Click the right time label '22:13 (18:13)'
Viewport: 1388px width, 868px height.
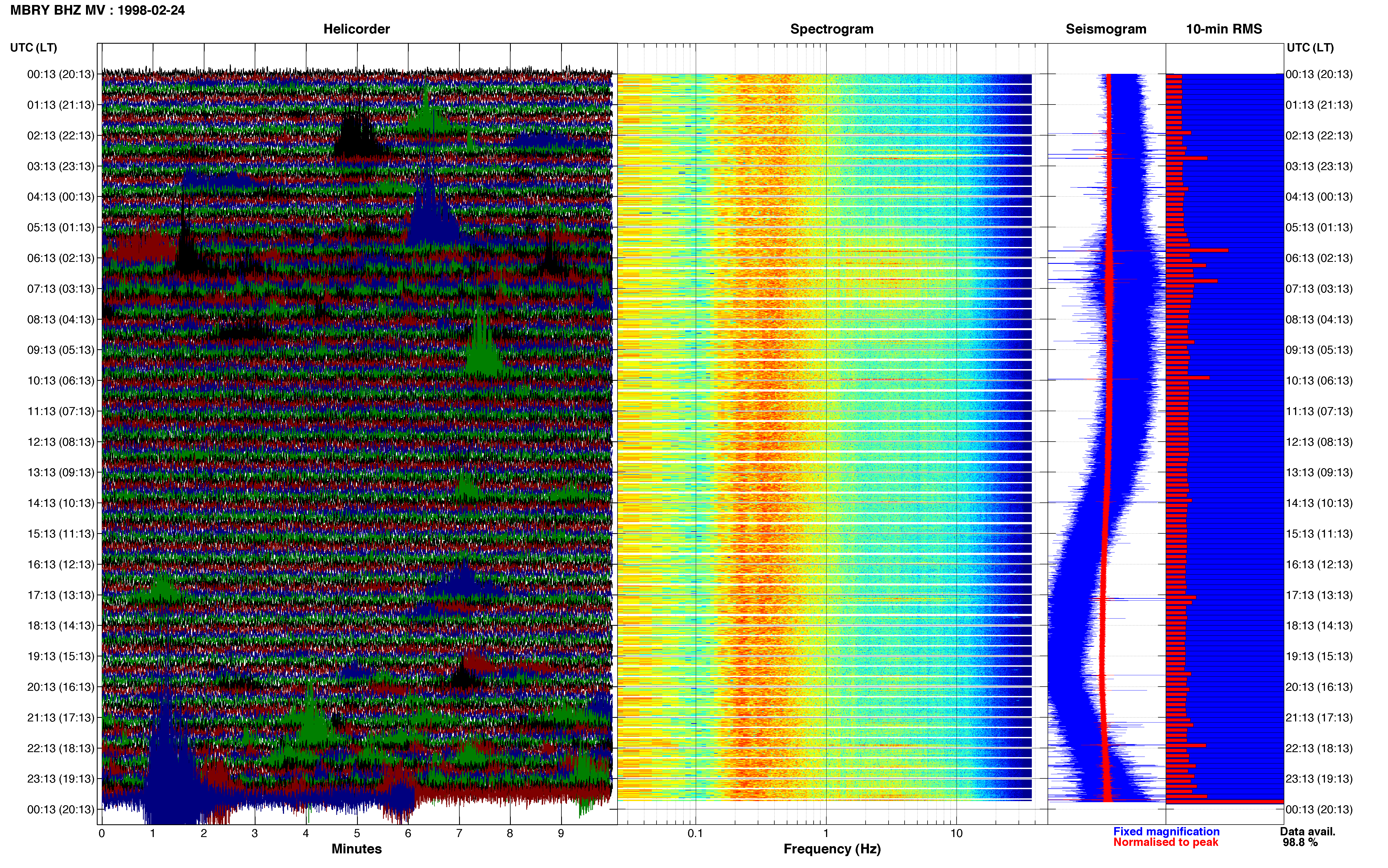pos(1319,749)
